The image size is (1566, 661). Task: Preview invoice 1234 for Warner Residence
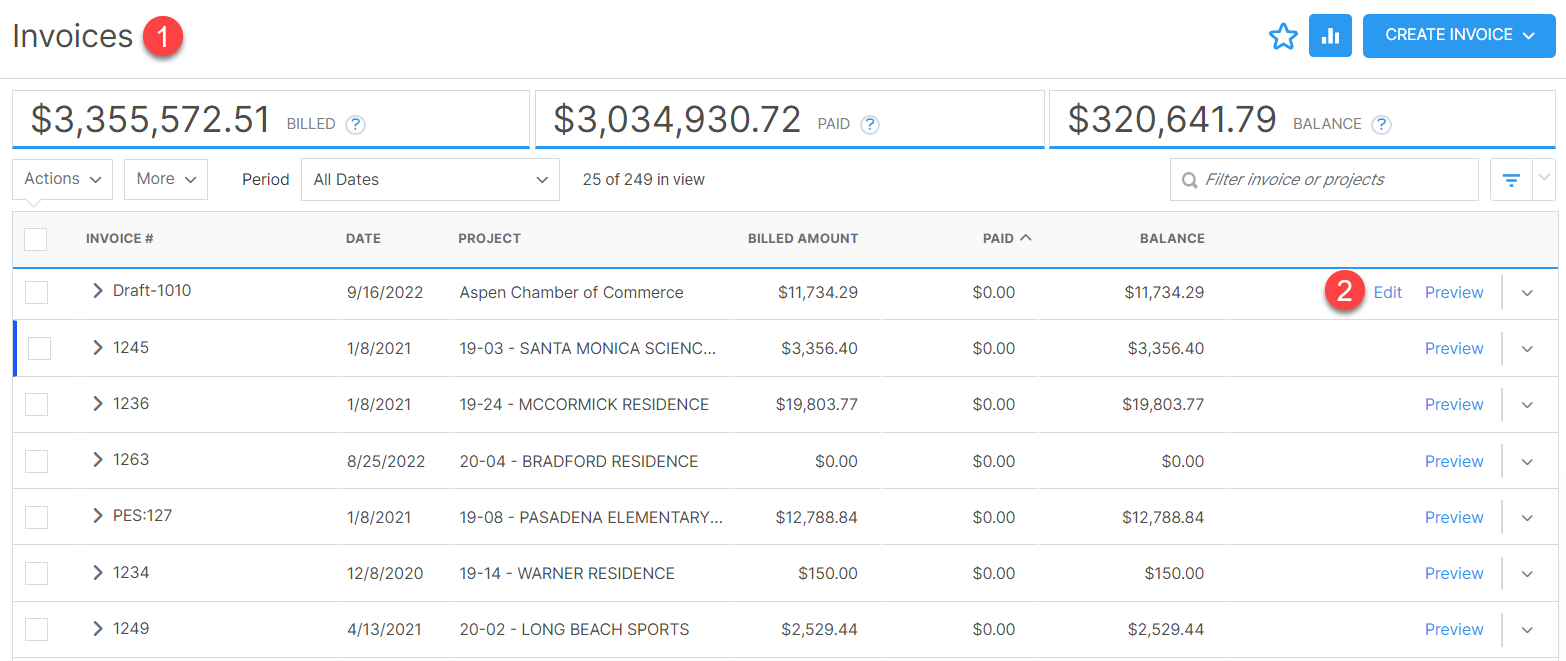tap(1453, 573)
